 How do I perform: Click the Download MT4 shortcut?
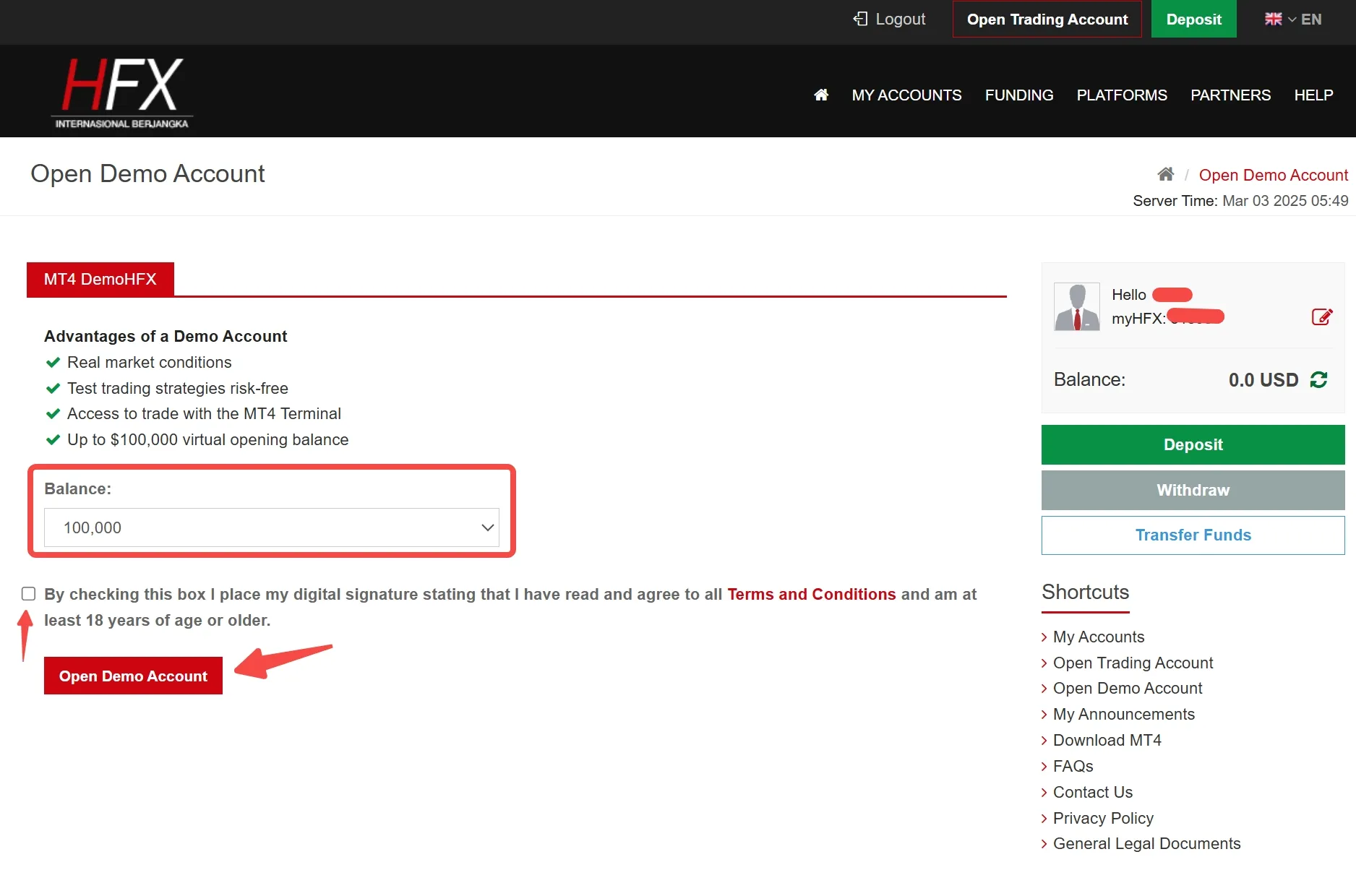coord(1107,740)
